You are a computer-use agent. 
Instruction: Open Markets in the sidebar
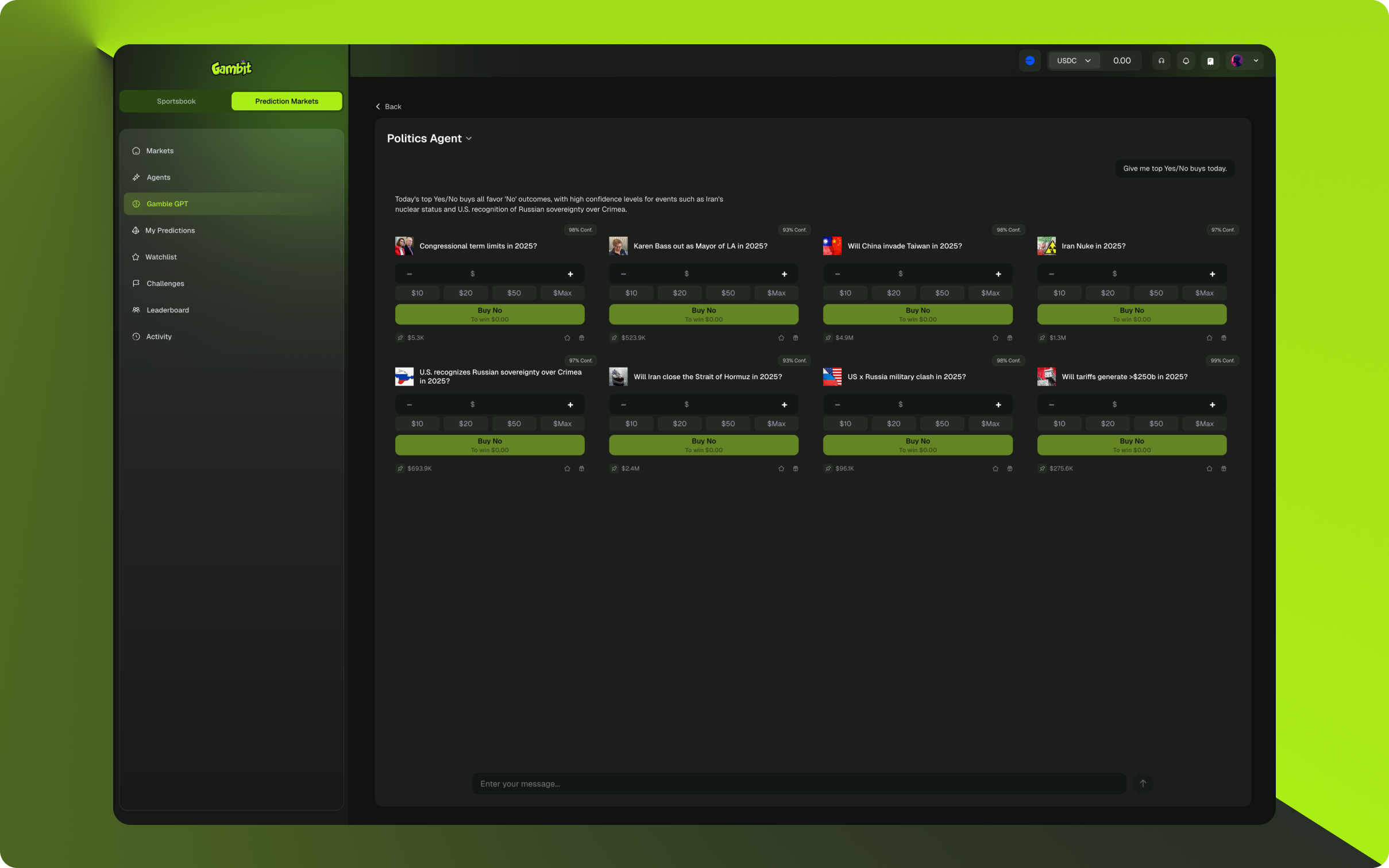232,151
